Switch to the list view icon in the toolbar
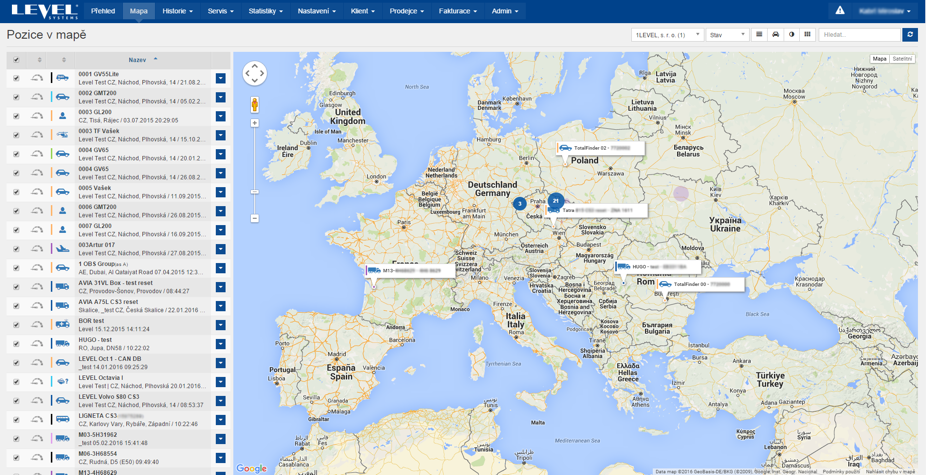 (760, 35)
